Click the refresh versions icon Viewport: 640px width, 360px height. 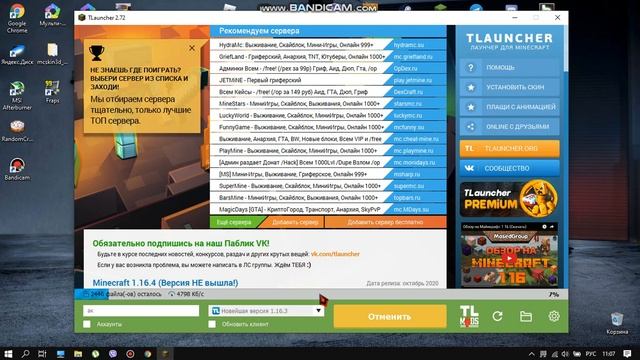[x=497, y=316]
